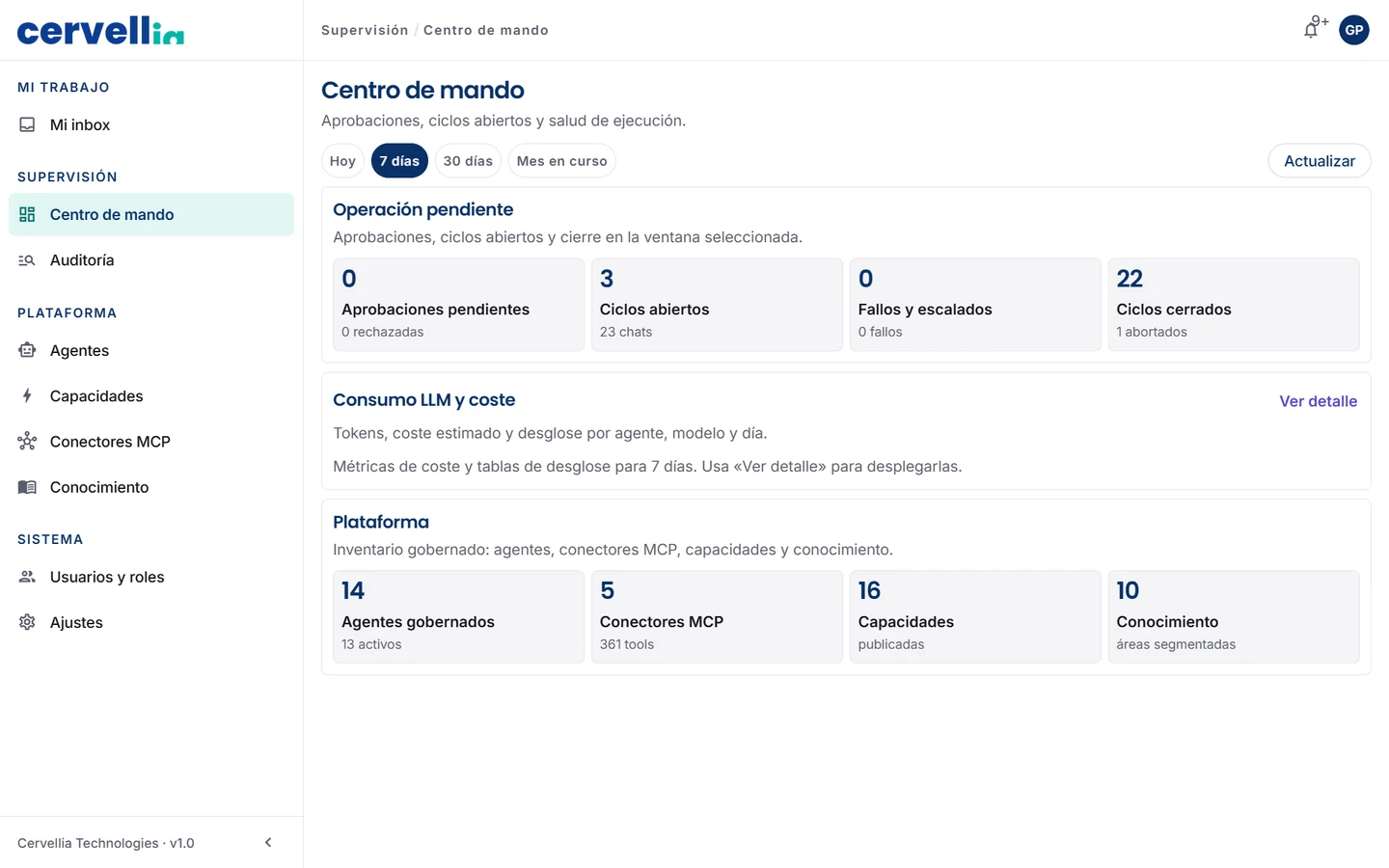Open the Capacidades publicadas card
Image resolution: width=1389 pixels, height=868 pixels.
click(x=975, y=617)
